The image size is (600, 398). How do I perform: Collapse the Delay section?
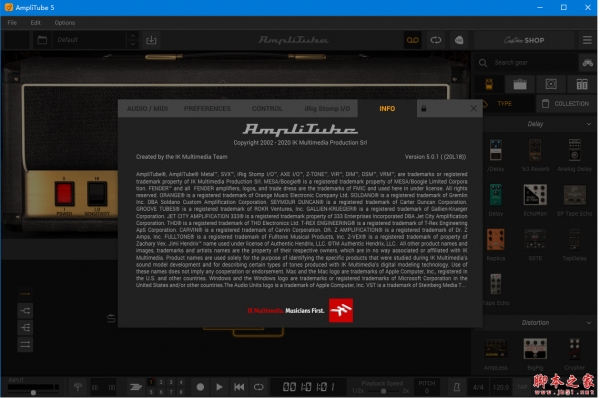(589, 124)
